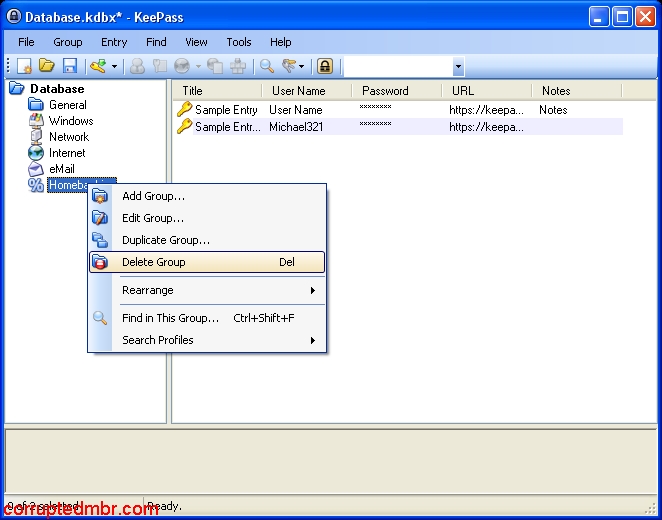This screenshot has width=662, height=520.
Task: Sort by the Notes column header
Action: tap(576, 91)
